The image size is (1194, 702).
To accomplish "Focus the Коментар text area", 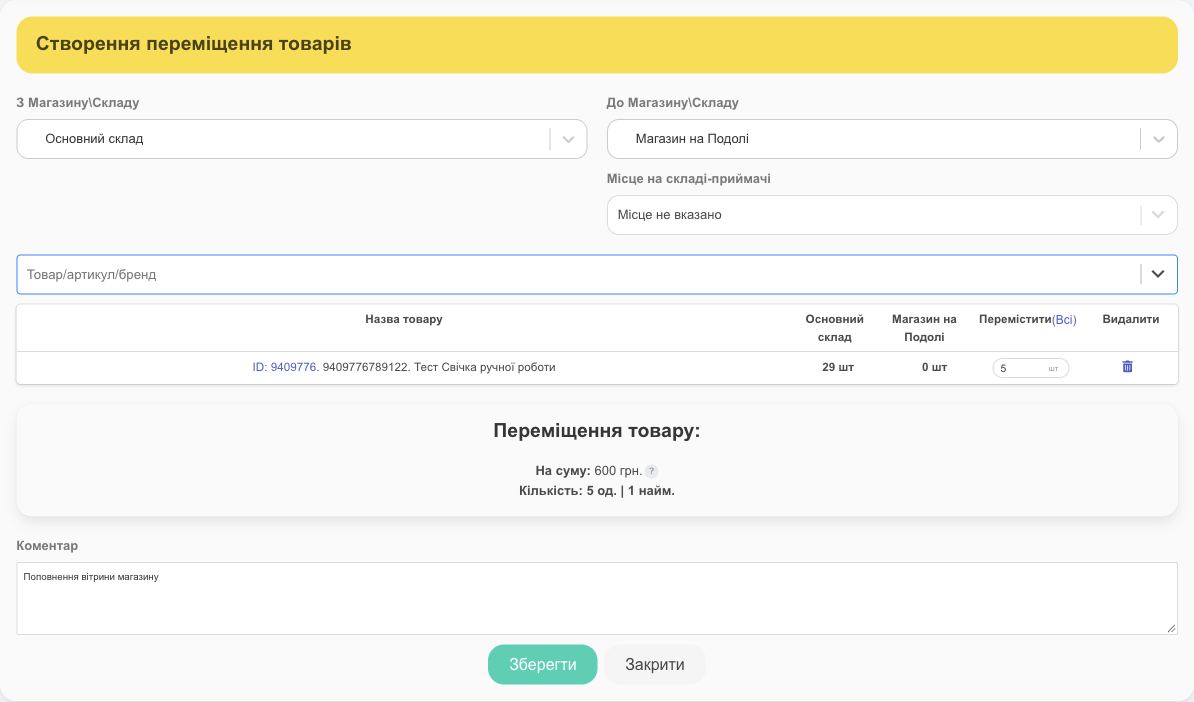I will click(x=597, y=598).
